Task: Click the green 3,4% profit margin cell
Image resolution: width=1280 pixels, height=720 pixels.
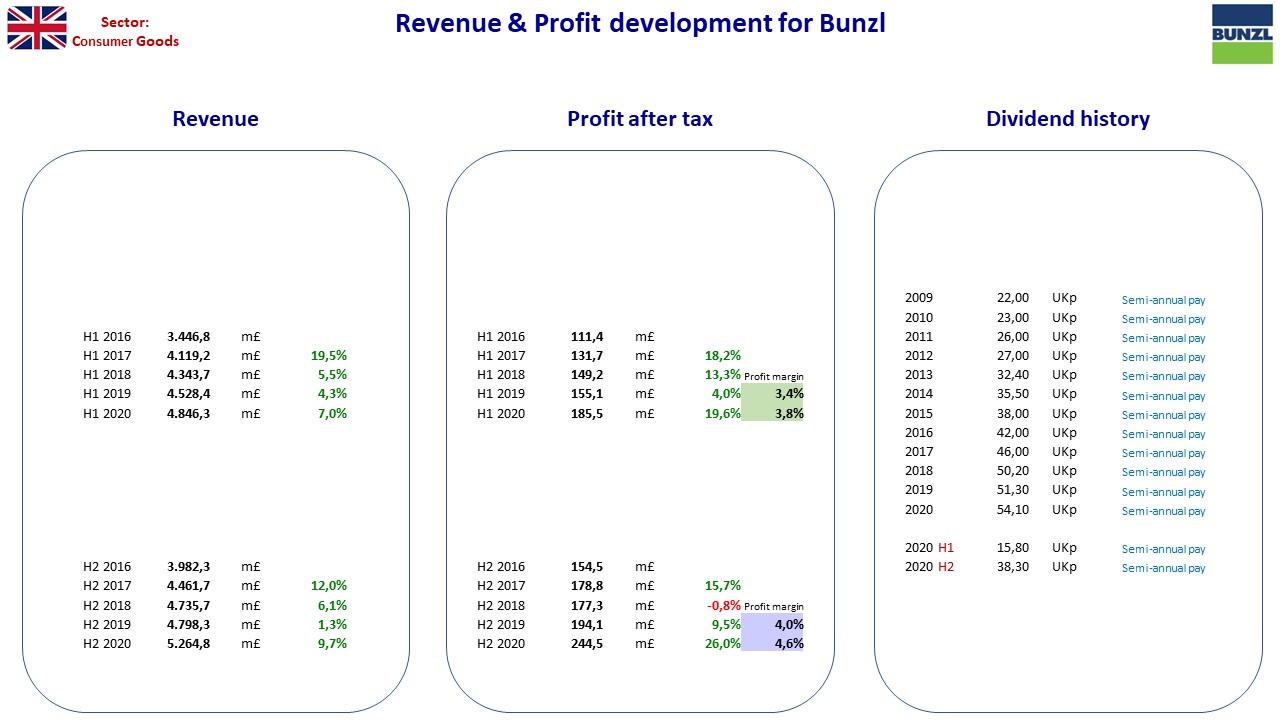Action: point(773,394)
